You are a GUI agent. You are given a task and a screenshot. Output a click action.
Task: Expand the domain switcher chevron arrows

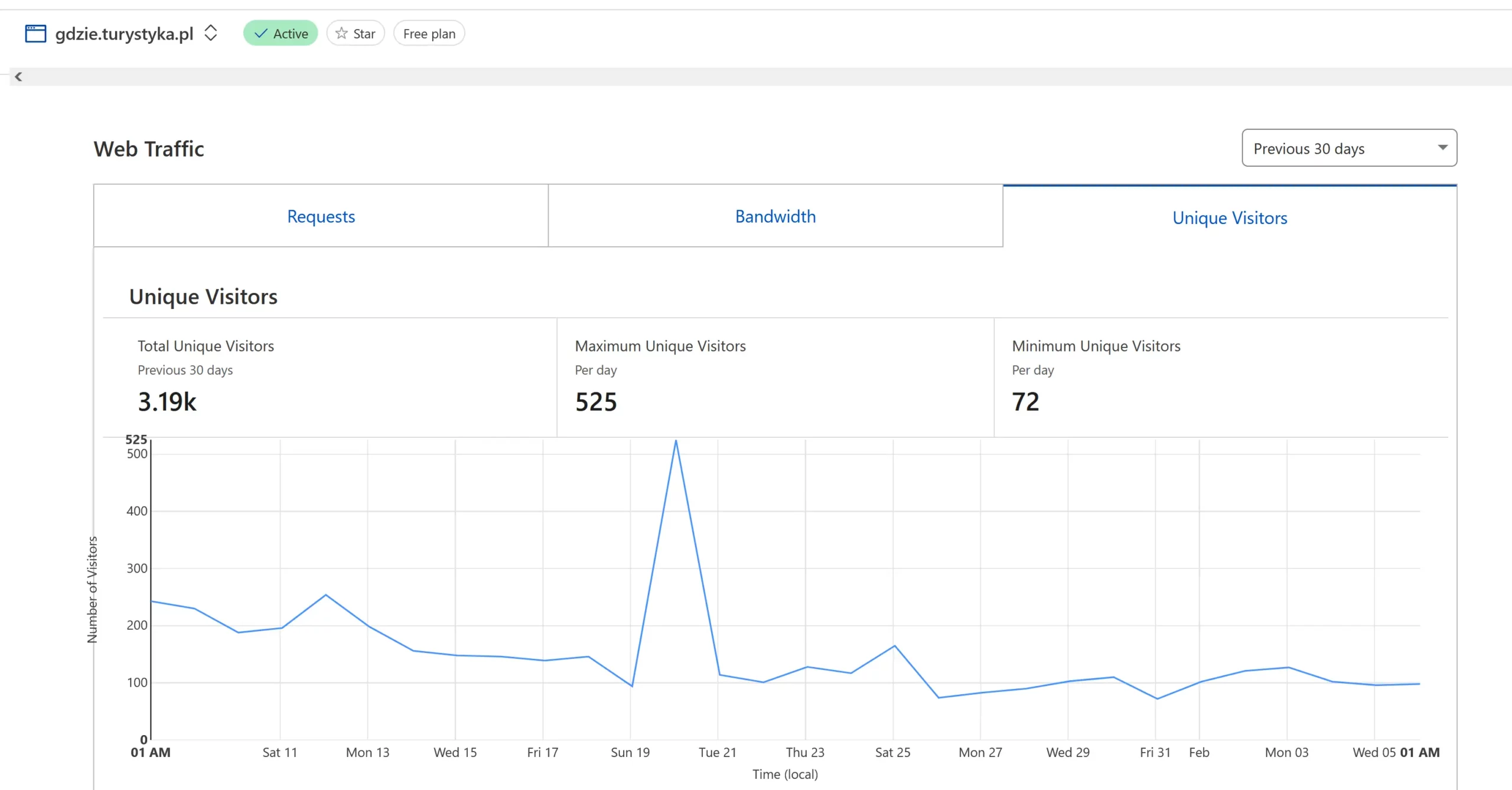tap(211, 33)
